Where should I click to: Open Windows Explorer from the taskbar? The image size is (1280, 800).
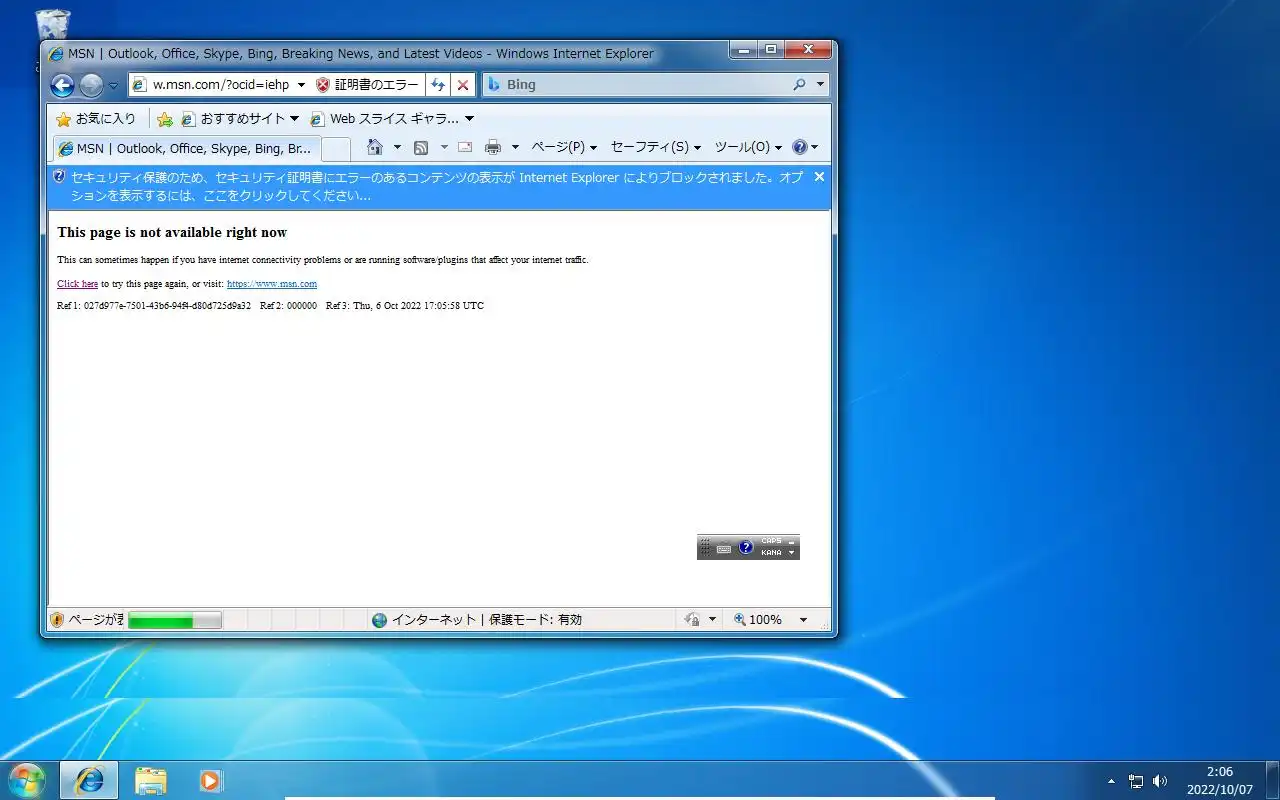click(x=150, y=781)
